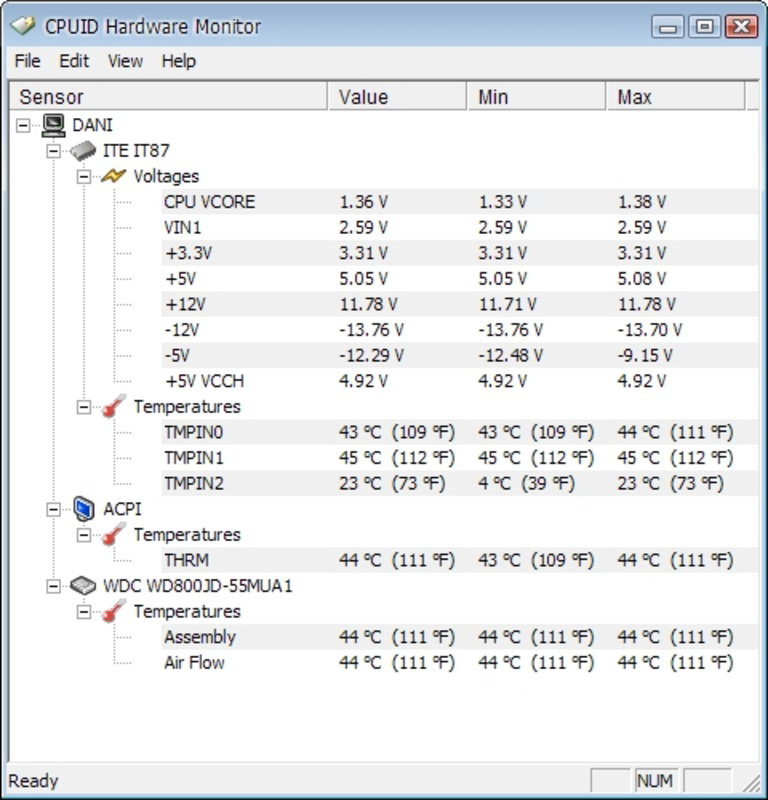Click the window resize grip corner

tap(751, 783)
